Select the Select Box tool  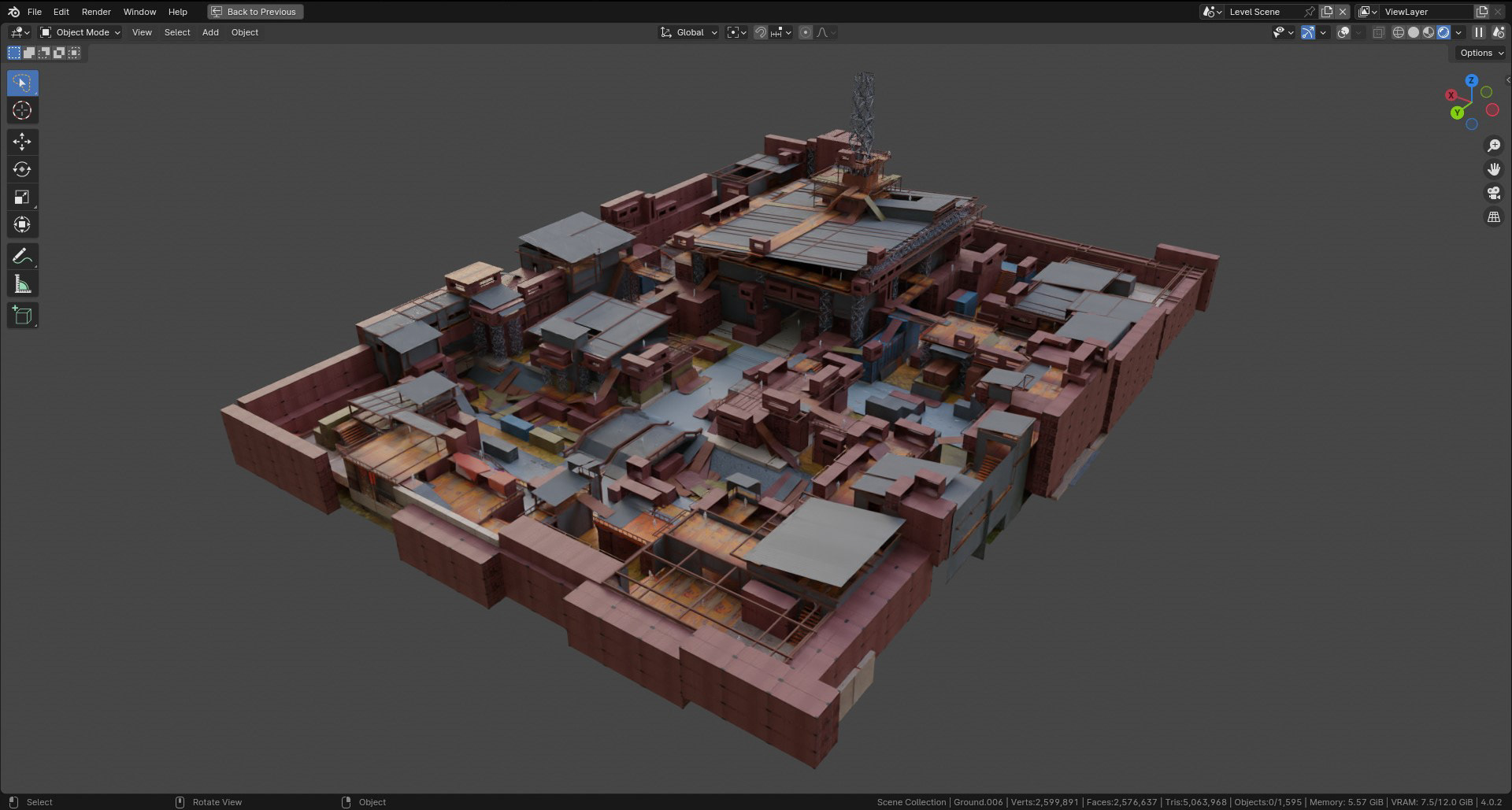tap(22, 83)
